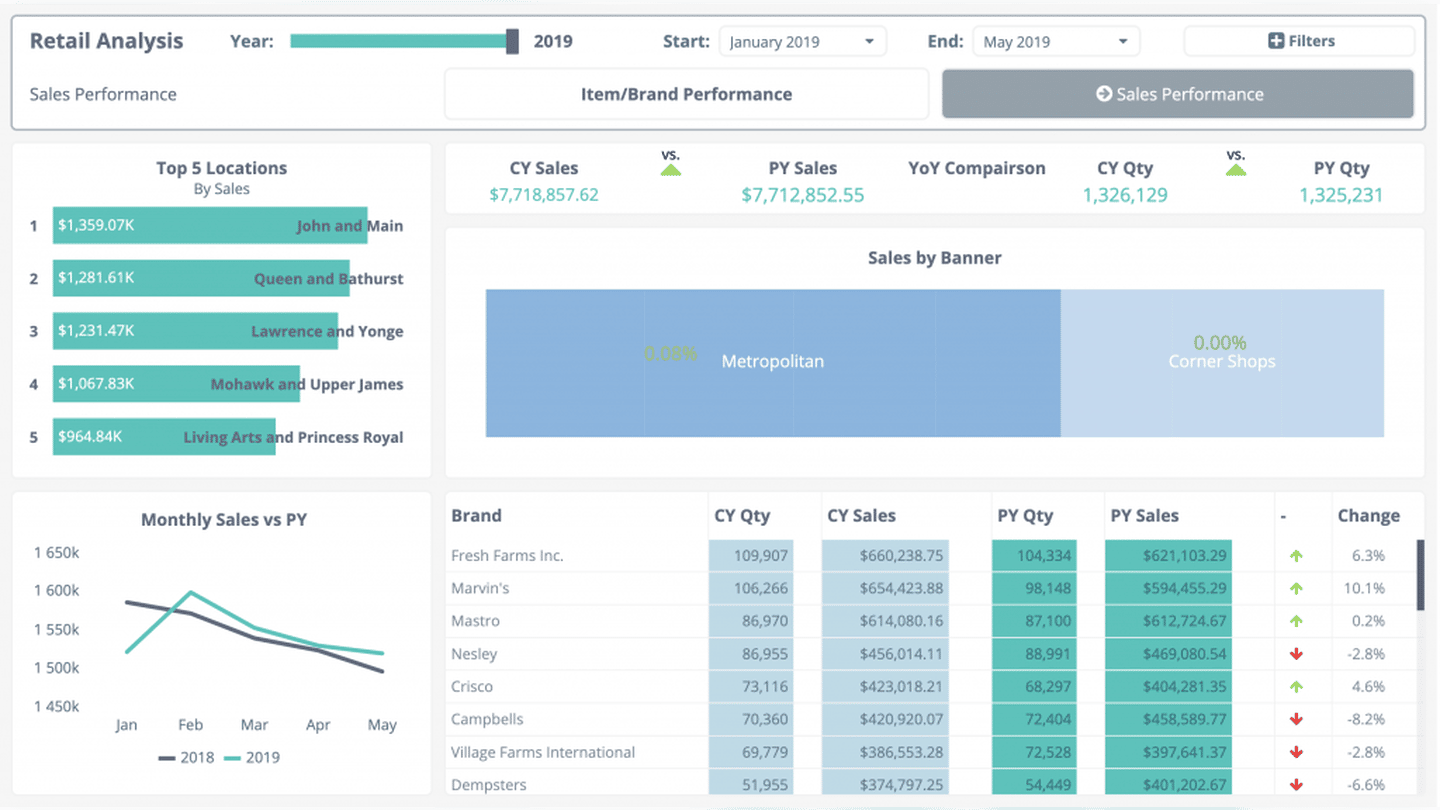Click green up arrow between CY and PY Sales
The image size is (1440, 810).
coord(671,169)
